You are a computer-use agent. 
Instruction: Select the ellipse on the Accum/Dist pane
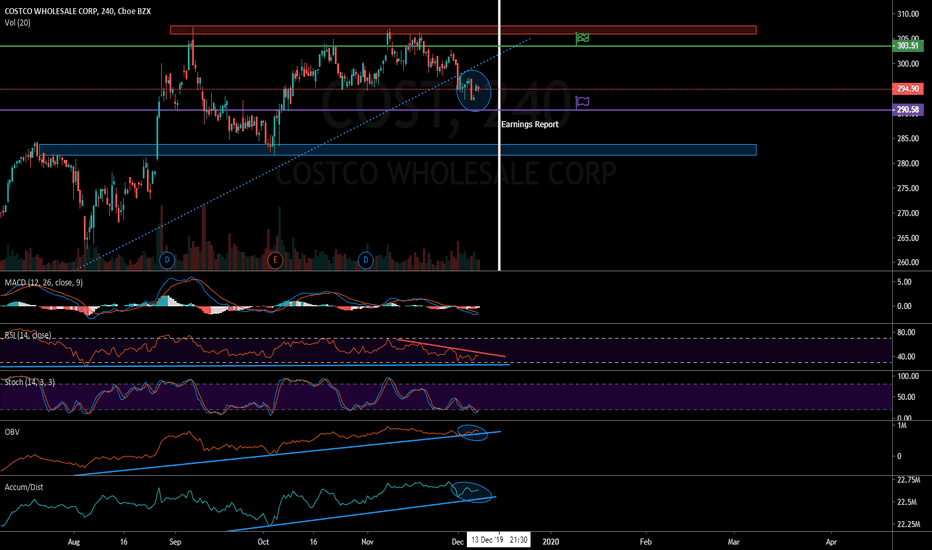click(472, 492)
